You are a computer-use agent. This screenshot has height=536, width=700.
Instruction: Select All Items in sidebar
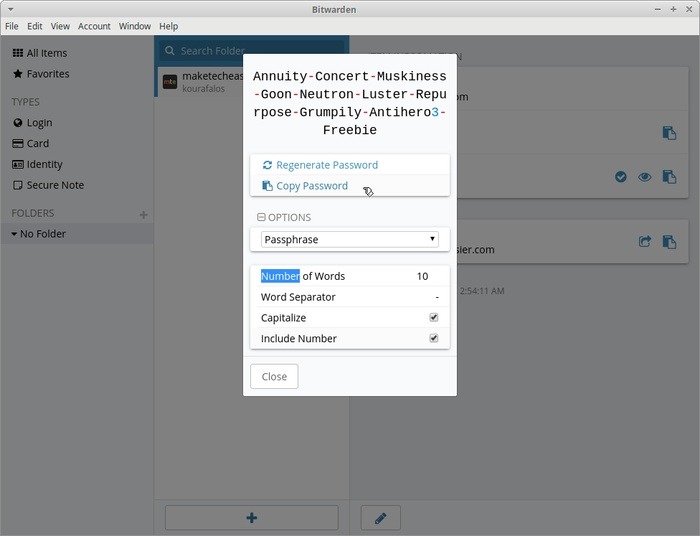coord(40,53)
